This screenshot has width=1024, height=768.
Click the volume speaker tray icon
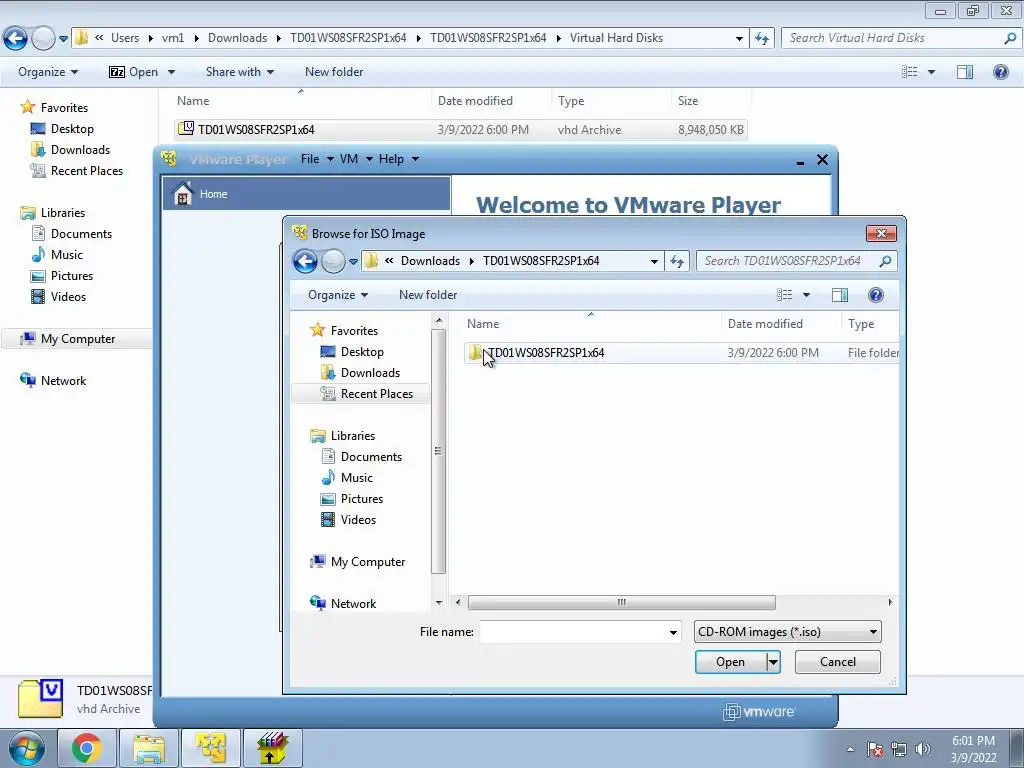pos(922,749)
